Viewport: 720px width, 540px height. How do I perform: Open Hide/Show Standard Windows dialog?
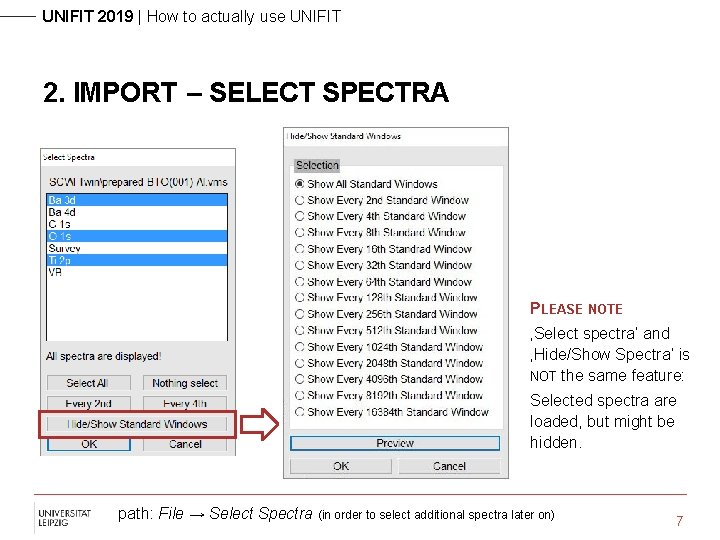[137, 424]
